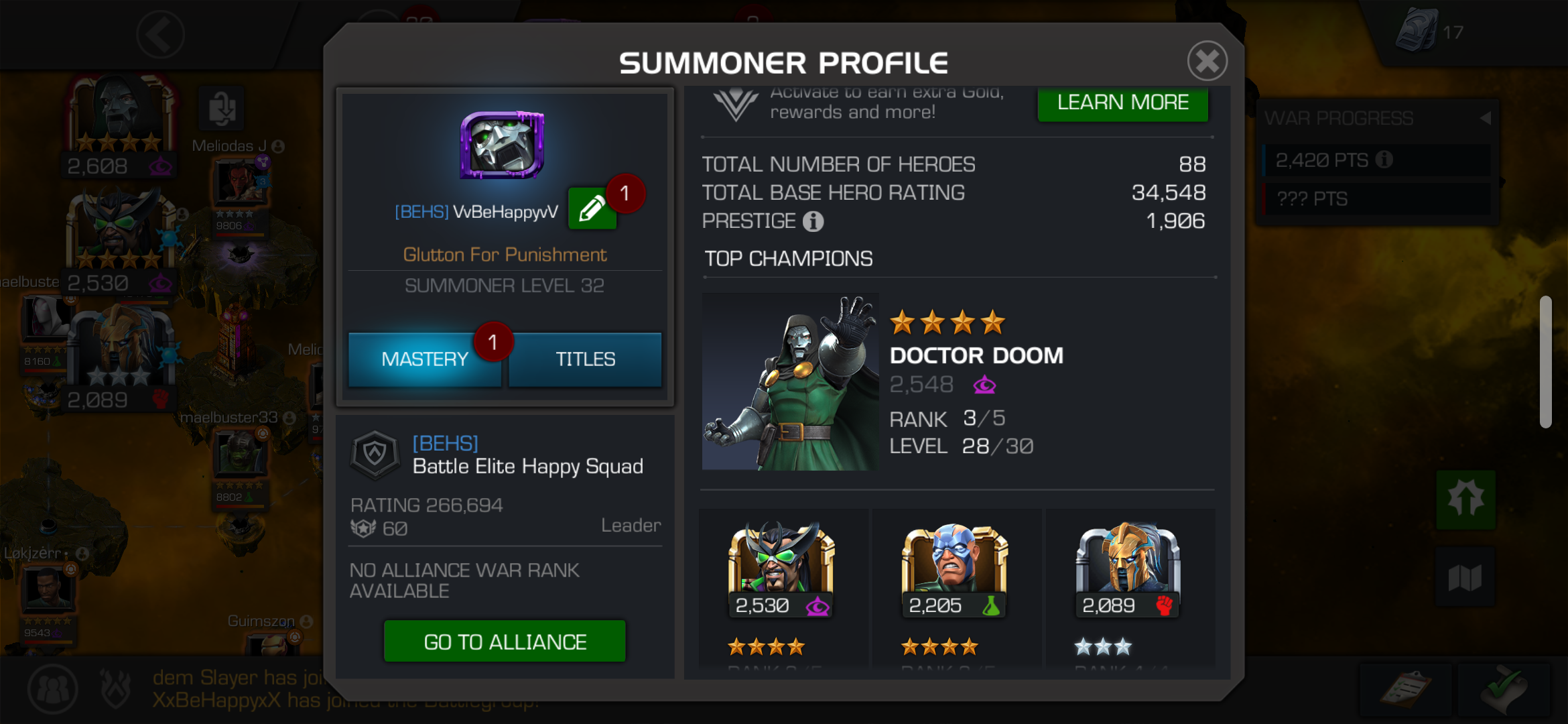1568x724 pixels.
Task: Open the Prestige info icon
Action: click(813, 221)
